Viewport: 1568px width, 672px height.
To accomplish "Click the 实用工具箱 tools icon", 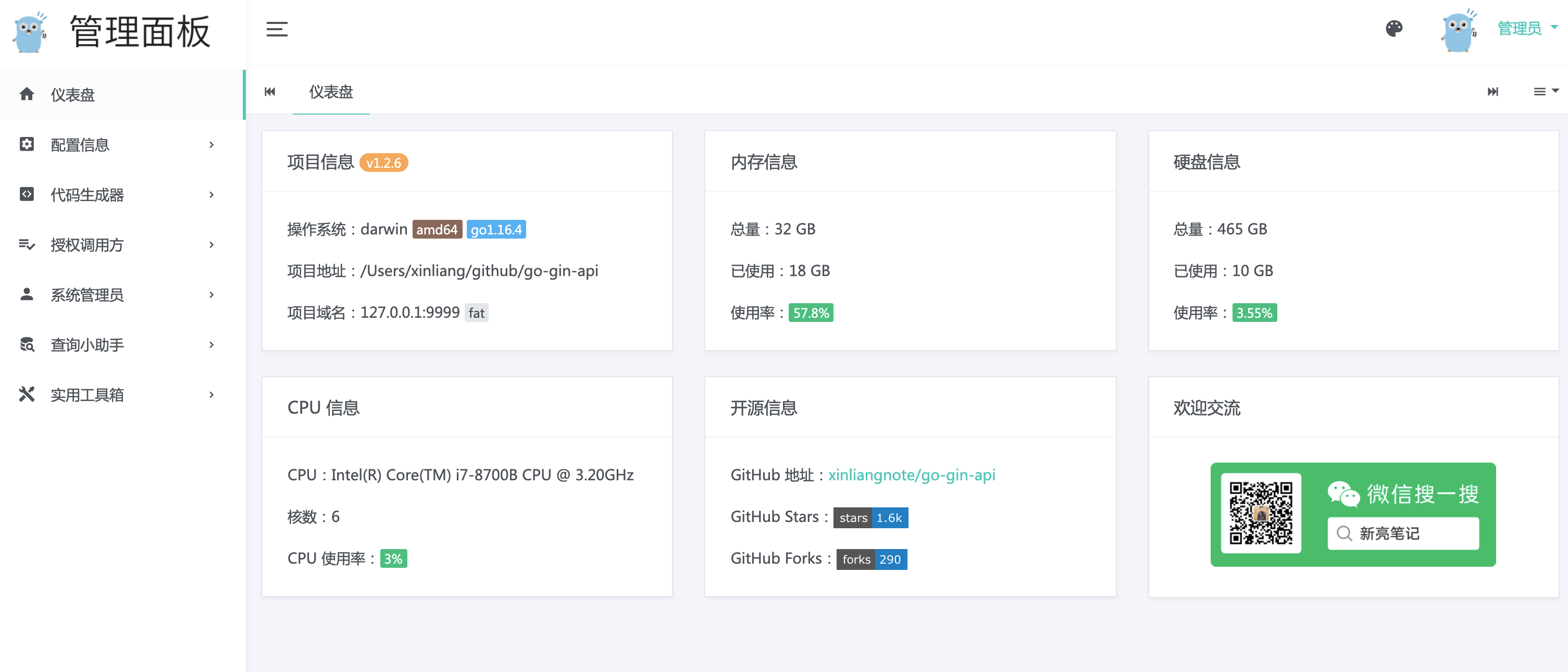I will pyautogui.click(x=27, y=394).
